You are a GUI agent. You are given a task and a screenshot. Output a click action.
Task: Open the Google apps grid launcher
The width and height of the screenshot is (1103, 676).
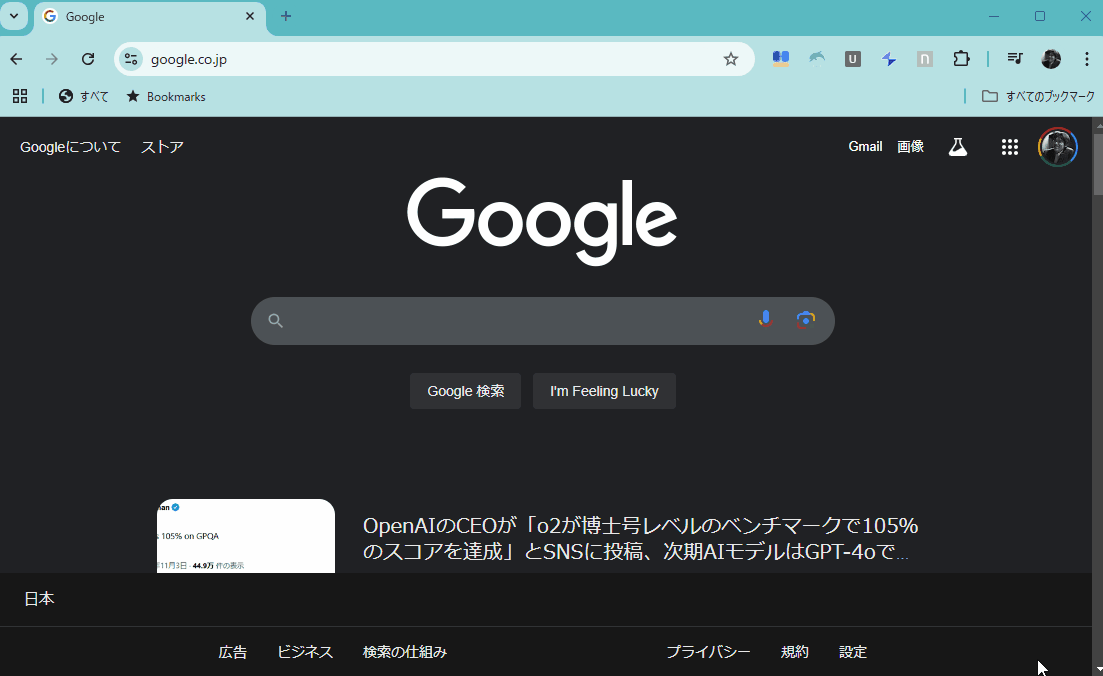click(1009, 146)
